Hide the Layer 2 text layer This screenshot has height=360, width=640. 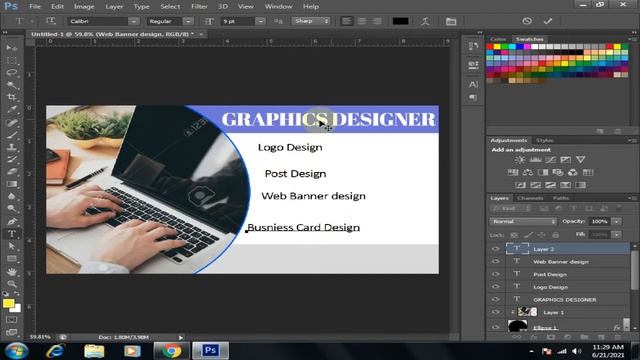pos(496,249)
